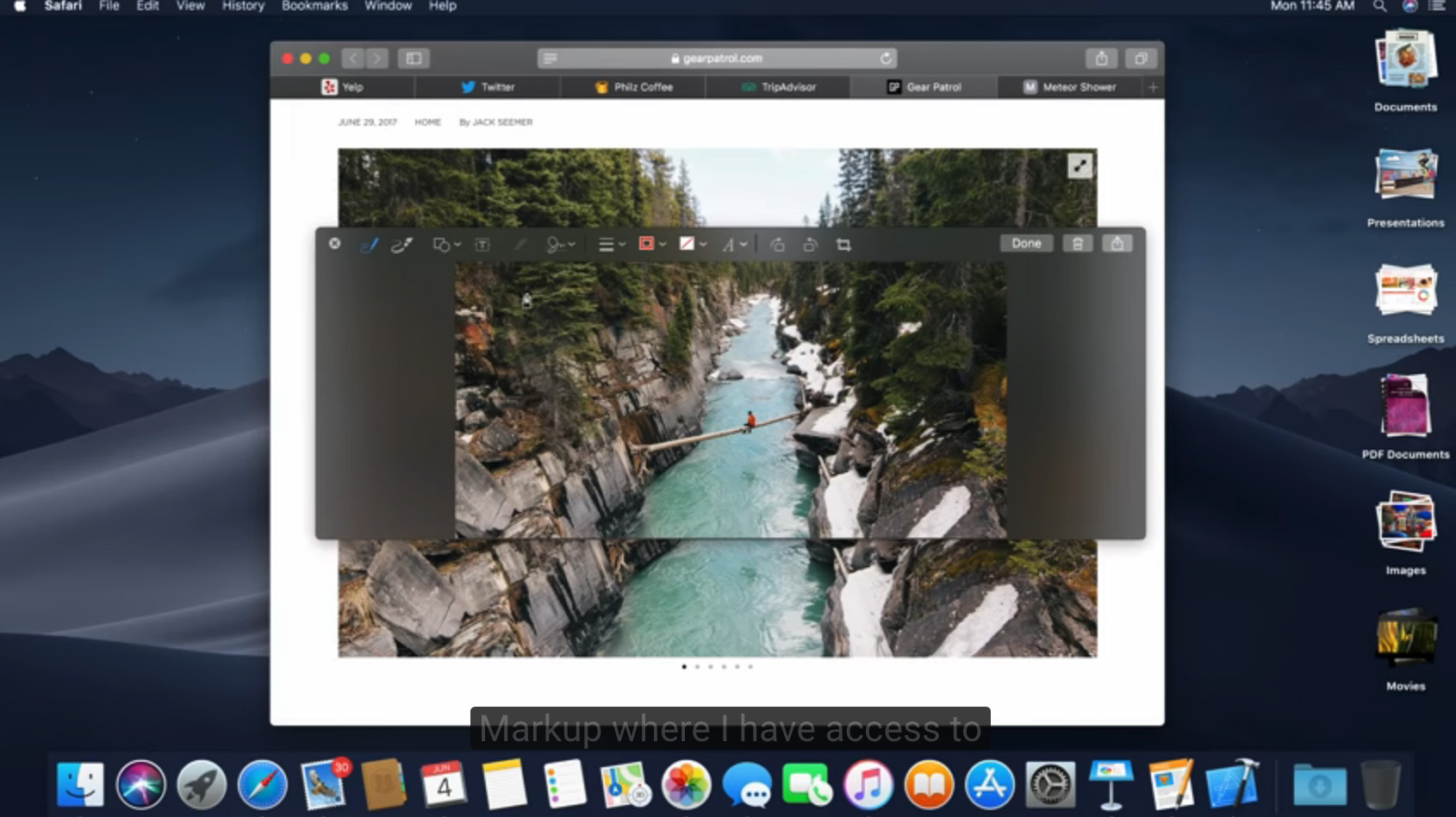Rotate the image left
This screenshot has height=817, width=1456.
pos(777,246)
